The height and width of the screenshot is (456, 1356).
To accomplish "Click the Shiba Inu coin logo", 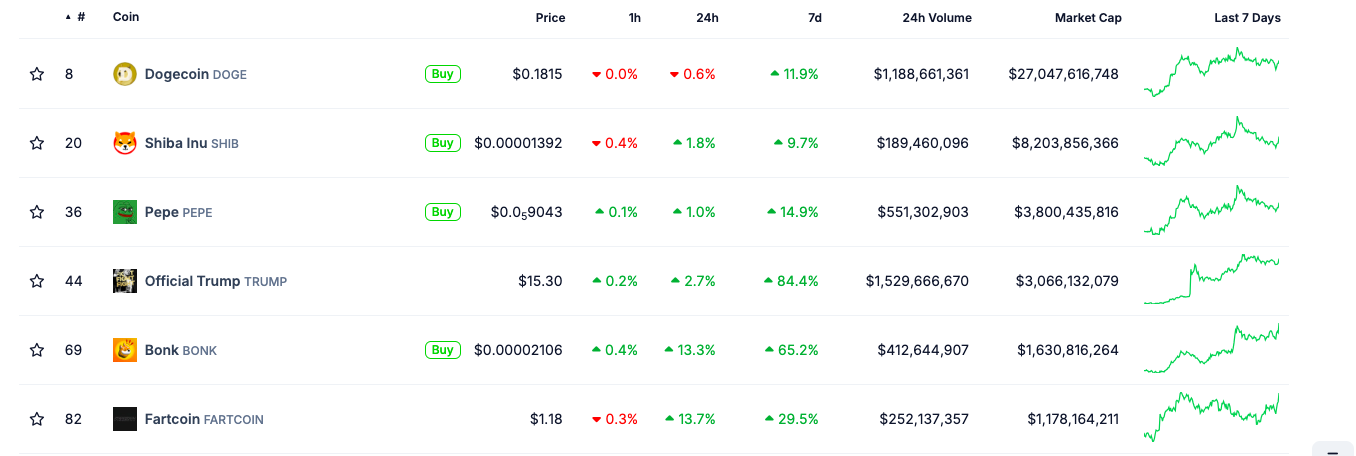I will [x=125, y=143].
